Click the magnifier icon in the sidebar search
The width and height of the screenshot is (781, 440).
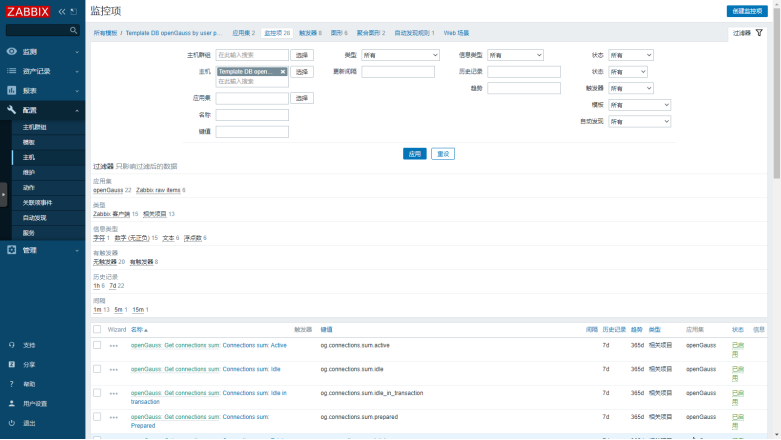(74, 30)
